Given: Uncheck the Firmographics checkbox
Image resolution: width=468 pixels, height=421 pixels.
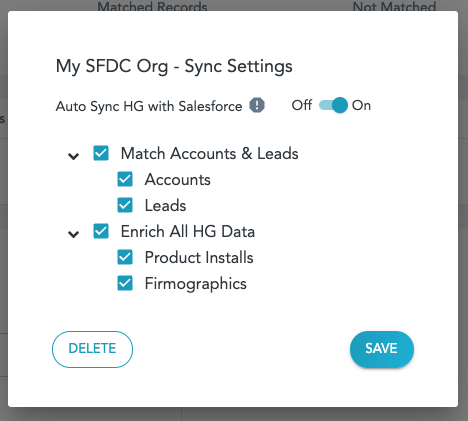Looking at the screenshot, I should [125, 283].
